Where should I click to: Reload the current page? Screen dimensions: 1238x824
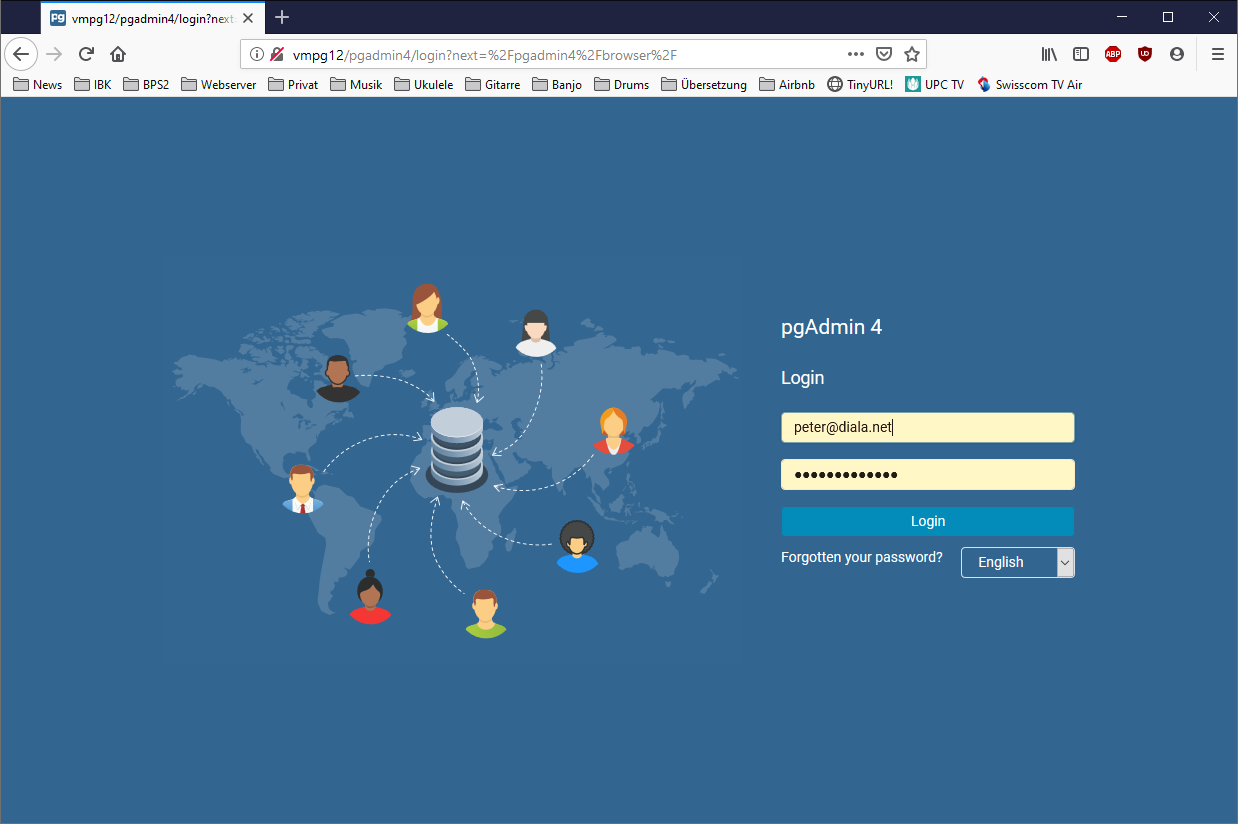pos(87,54)
